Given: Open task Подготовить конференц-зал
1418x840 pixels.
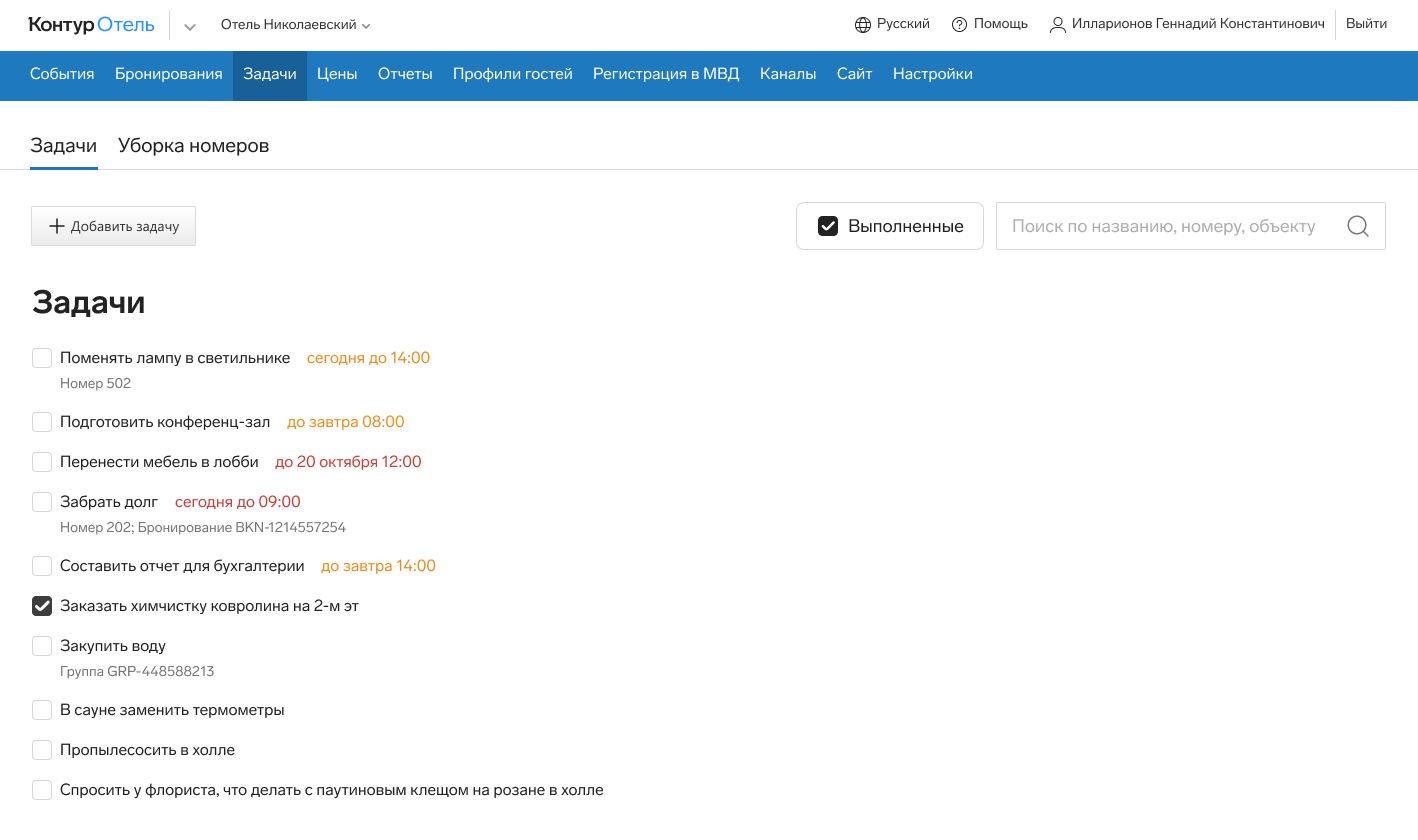Looking at the screenshot, I should tap(165, 422).
